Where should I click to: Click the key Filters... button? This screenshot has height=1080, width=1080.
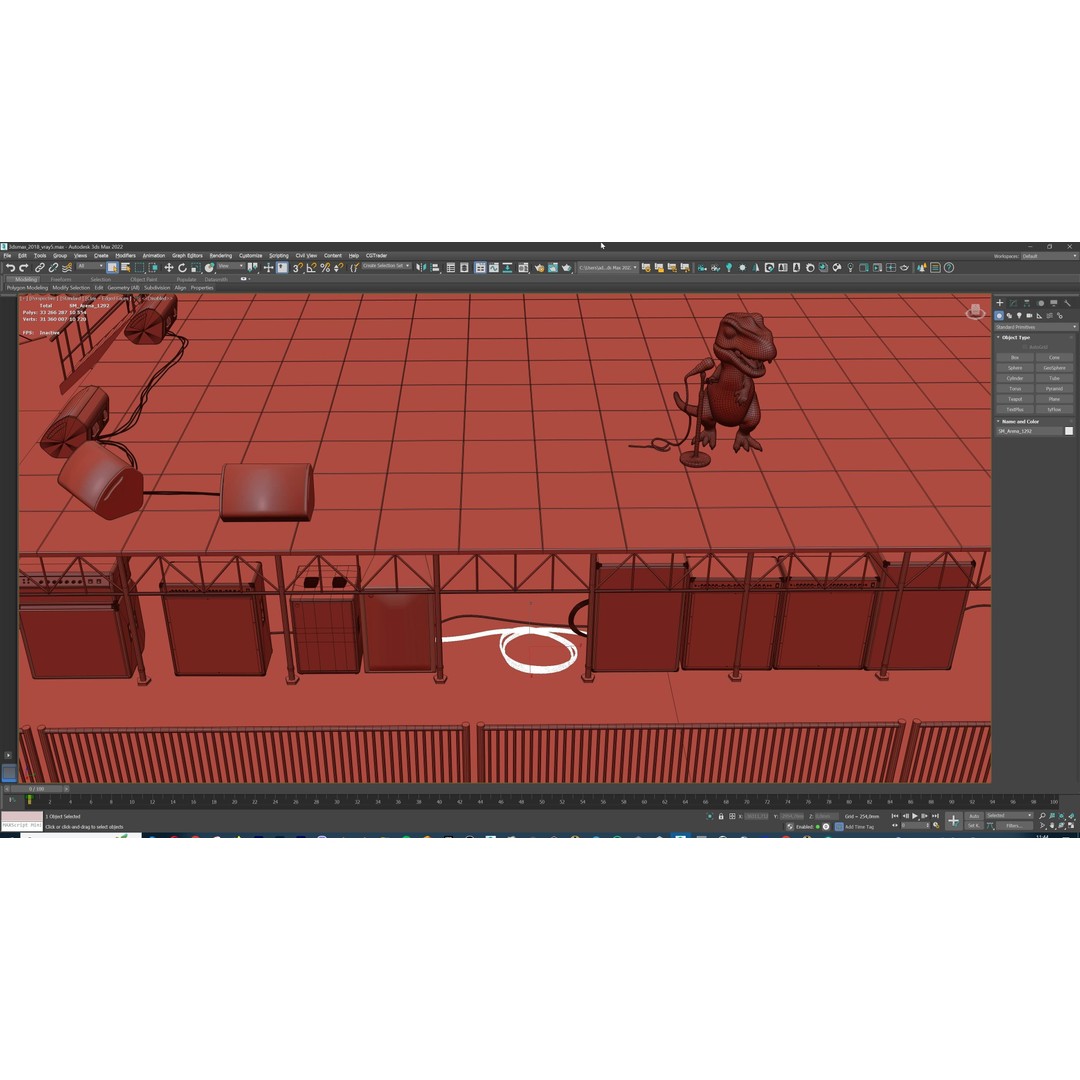point(1015,825)
